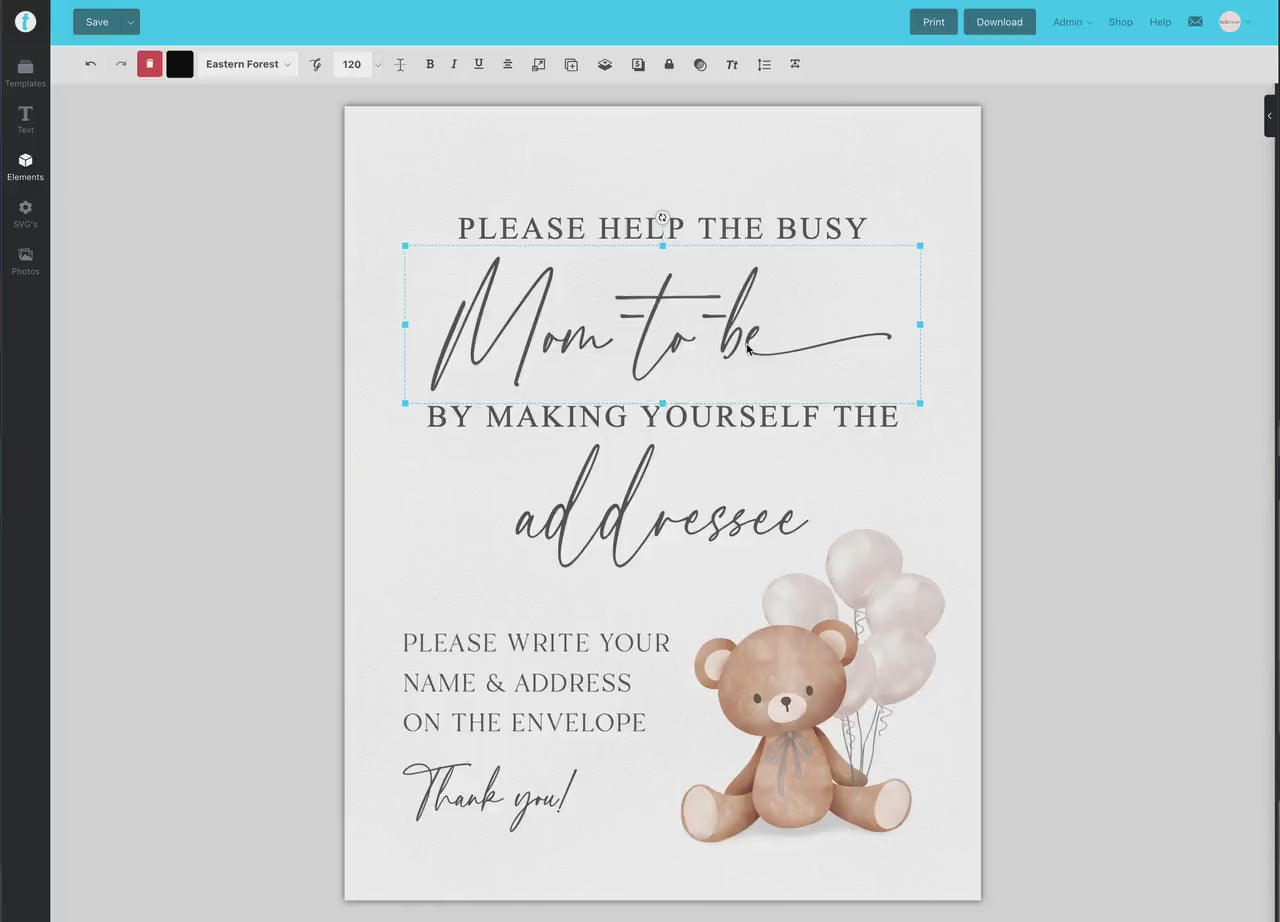
Task: Open the Admin menu
Action: (1072, 22)
